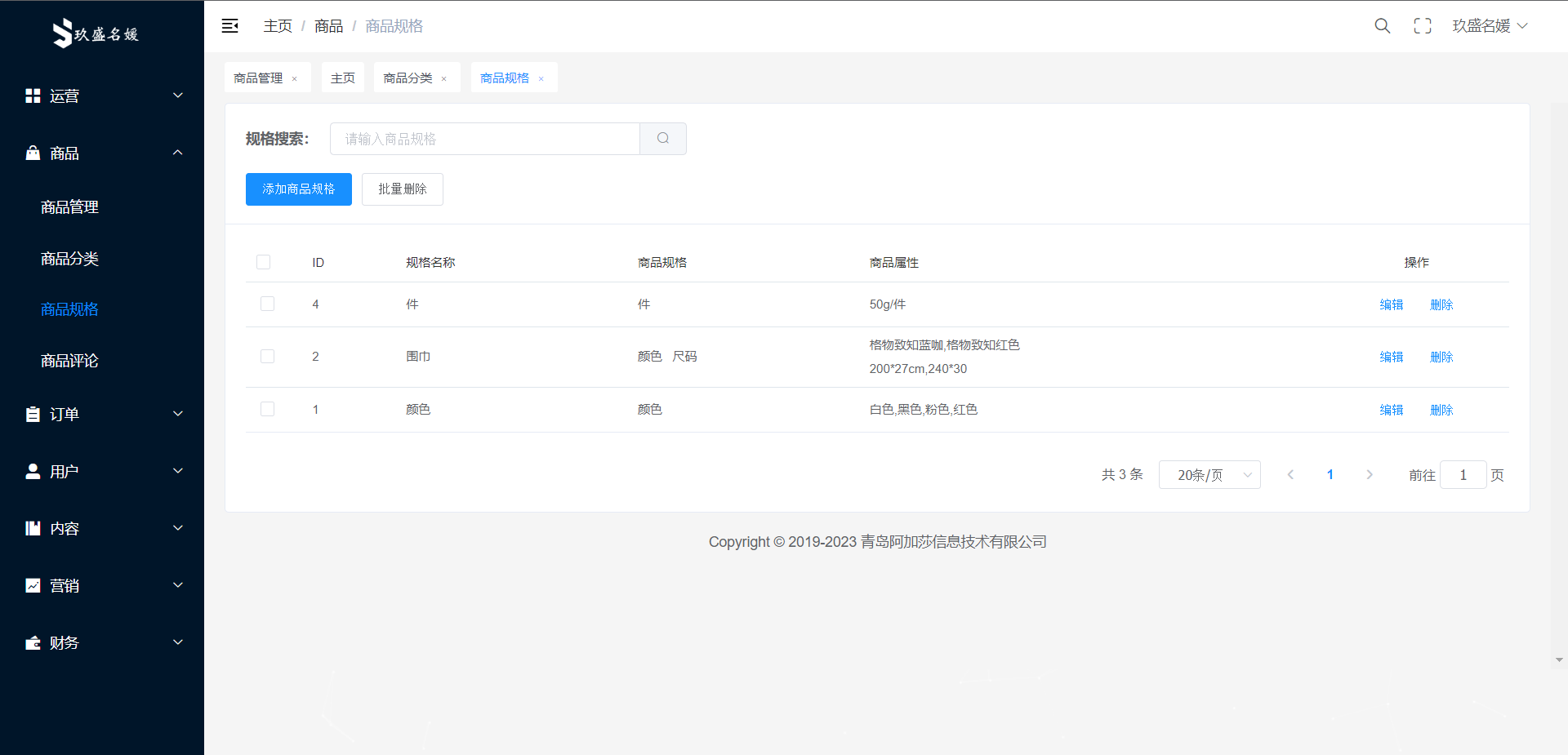Click the search button beside spec input
This screenshot has width=1568, height=755.
pyautogui.click(x=662, y=139)
